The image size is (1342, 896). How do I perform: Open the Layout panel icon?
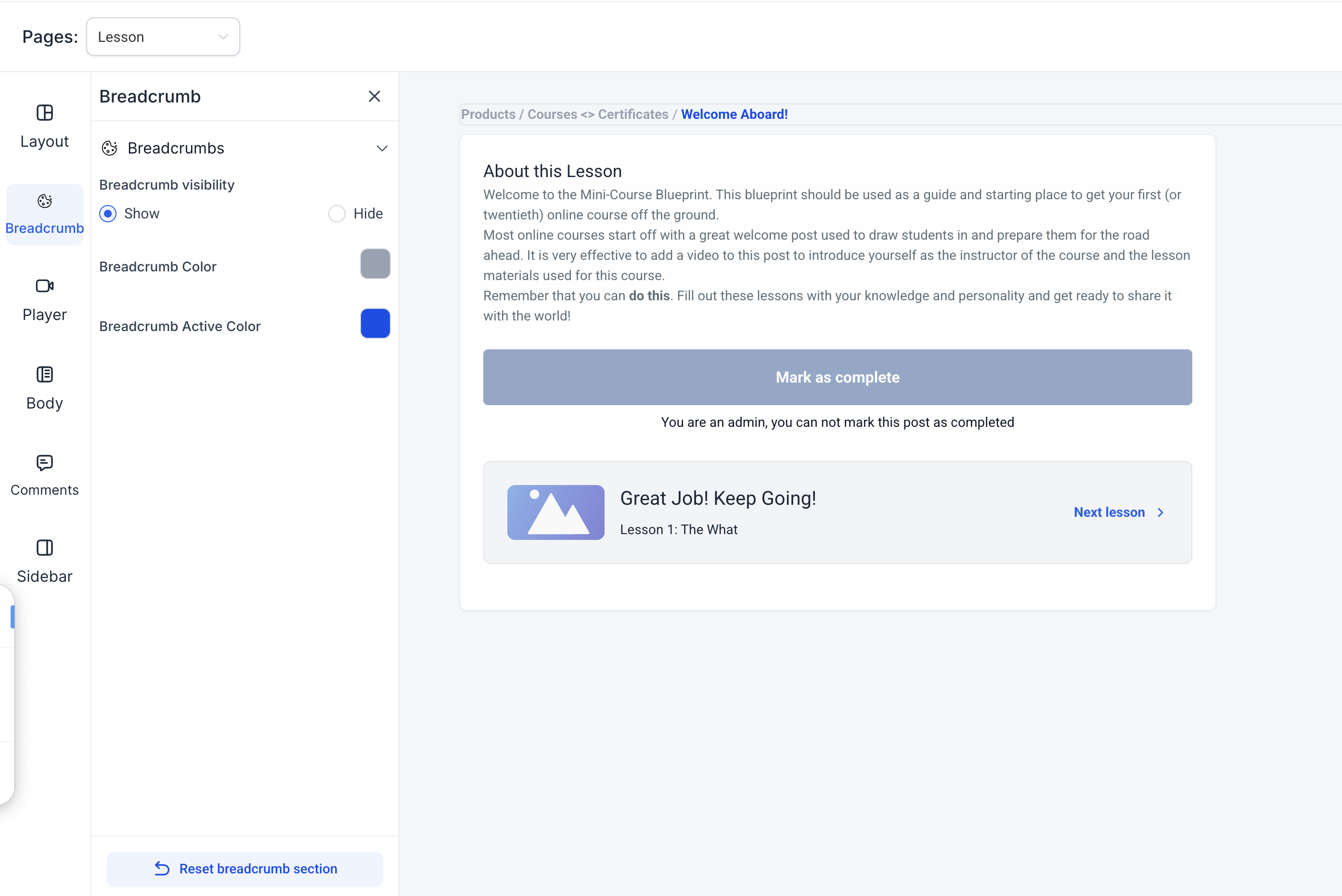tap(45, 113)
